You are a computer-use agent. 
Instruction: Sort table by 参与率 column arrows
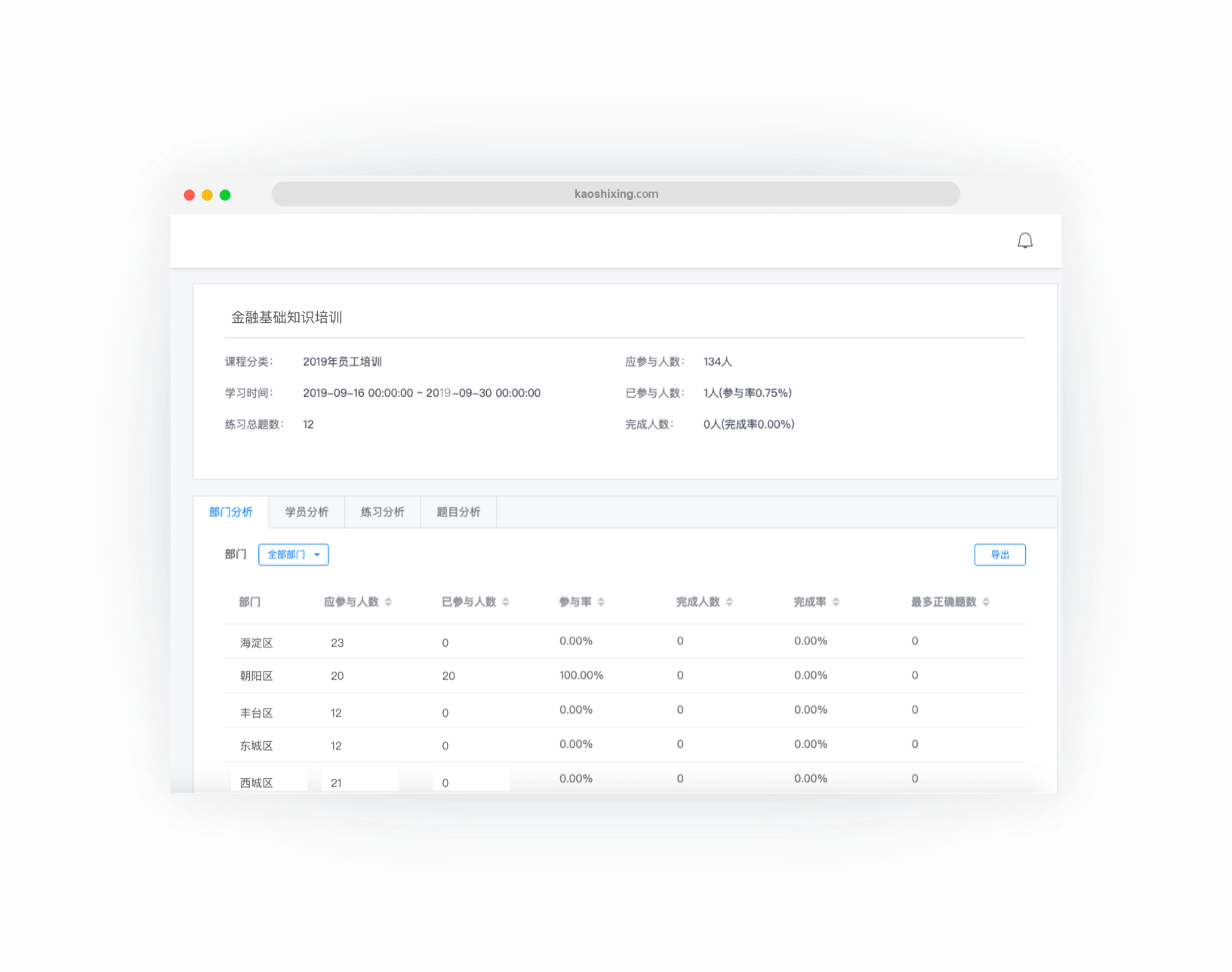point(600,601)
